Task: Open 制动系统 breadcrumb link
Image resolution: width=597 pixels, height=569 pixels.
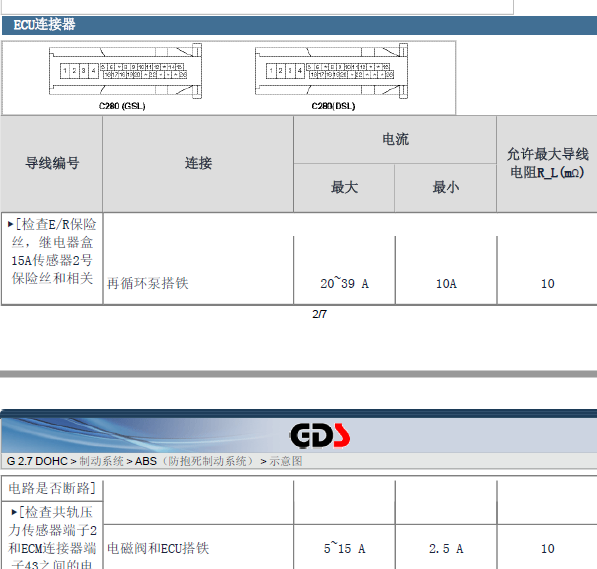Action: (101, 461)
